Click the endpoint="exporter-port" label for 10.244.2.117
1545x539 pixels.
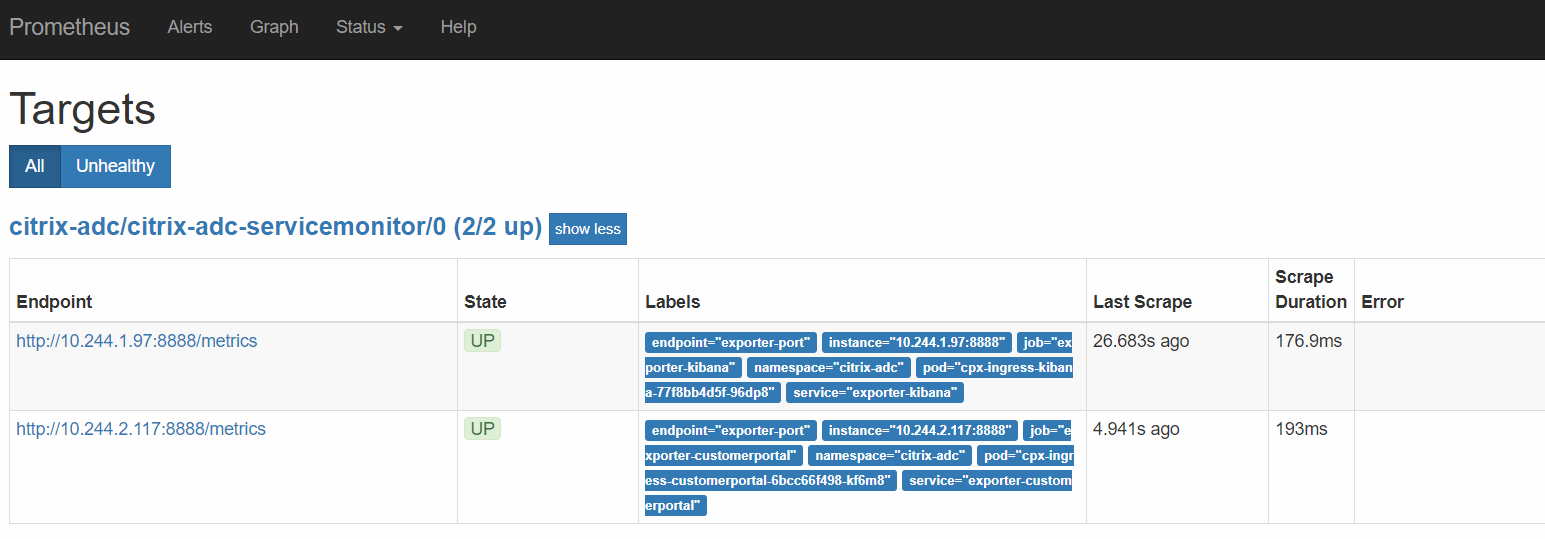coord(731,430)
